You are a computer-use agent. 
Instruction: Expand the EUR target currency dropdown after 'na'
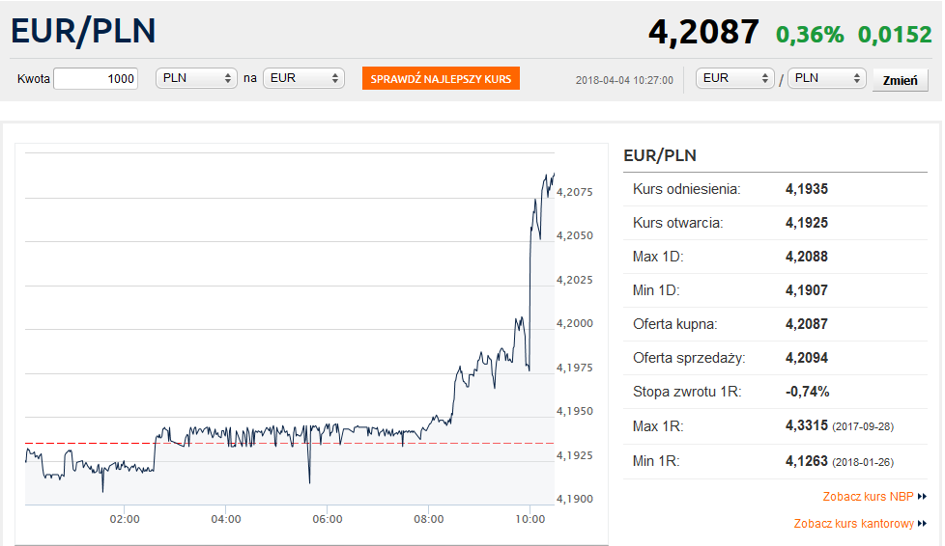[303, 78]
